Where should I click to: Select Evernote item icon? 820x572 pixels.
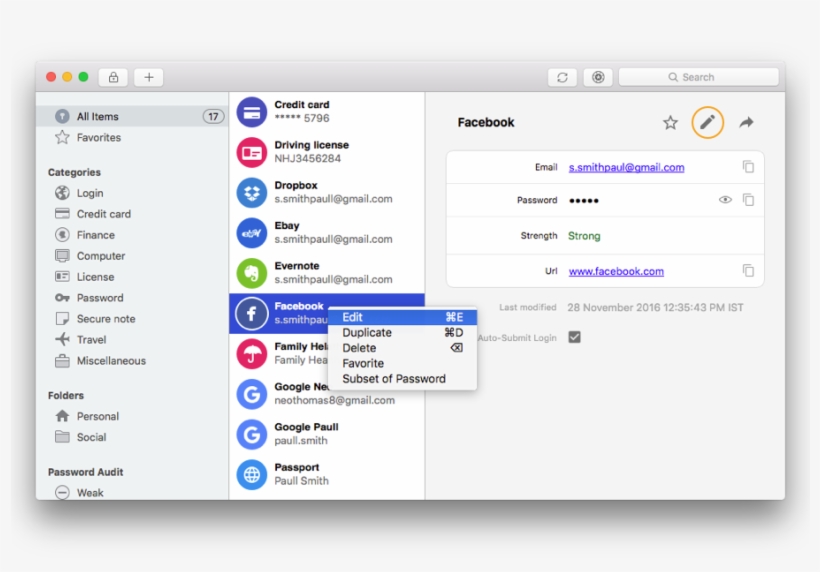click(x=252, y=273)
